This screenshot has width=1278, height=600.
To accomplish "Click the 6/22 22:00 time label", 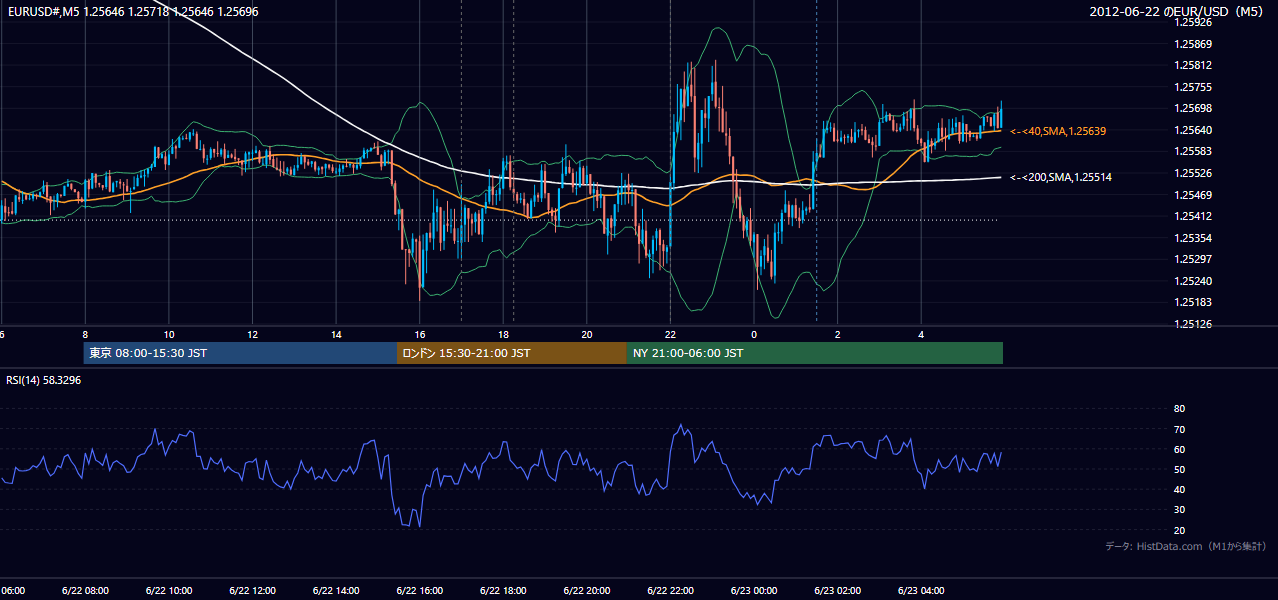I will (670, 590).
